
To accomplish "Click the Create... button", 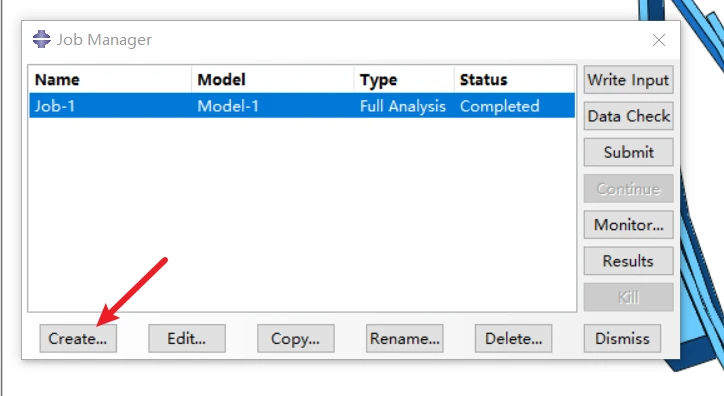I will (x=78, y=338).
